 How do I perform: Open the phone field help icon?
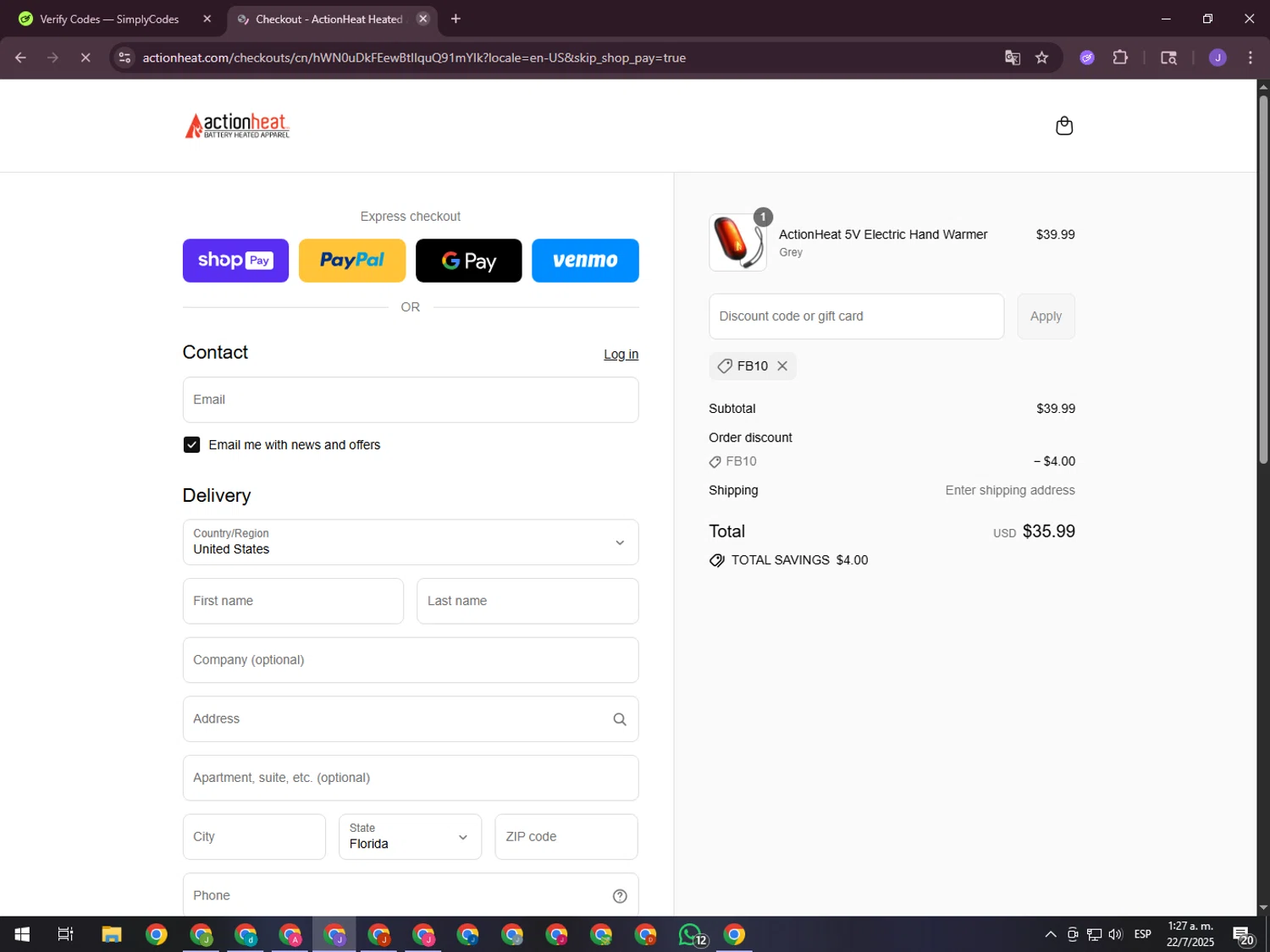click(x=620, y=896)
